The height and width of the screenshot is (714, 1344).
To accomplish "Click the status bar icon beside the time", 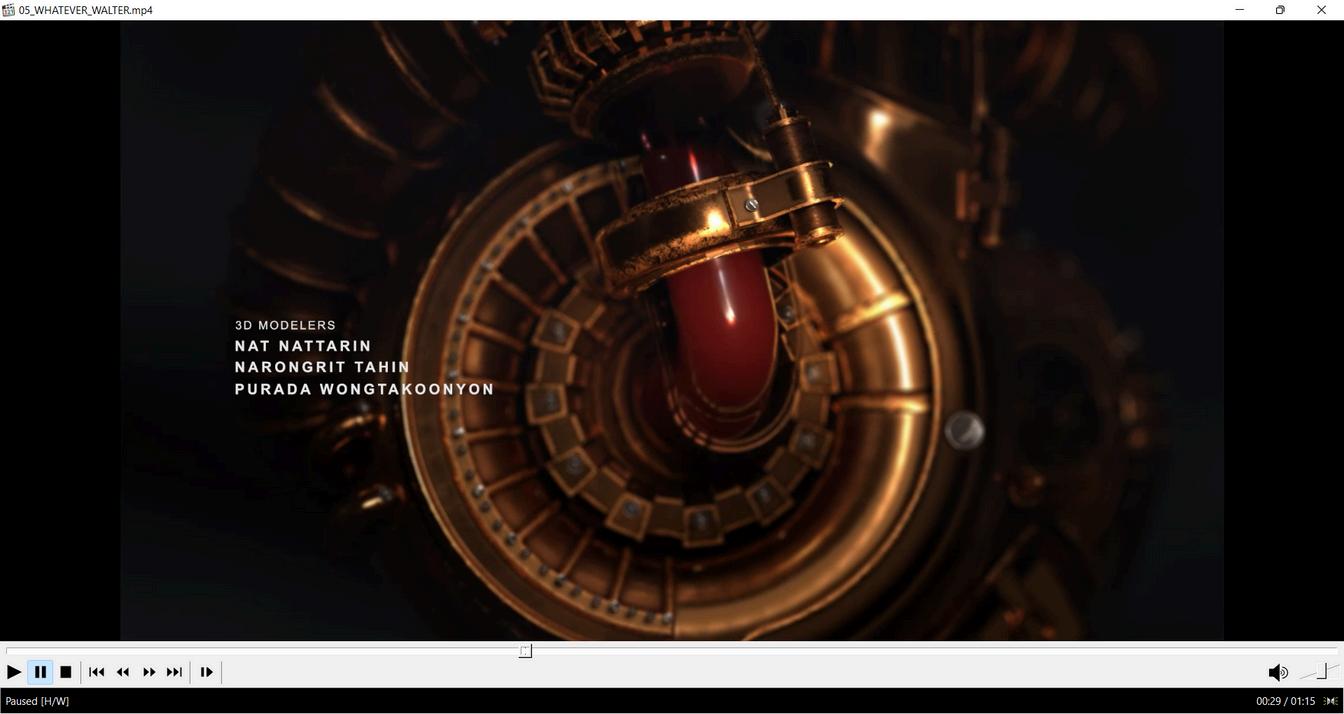I will [1331, 701].
